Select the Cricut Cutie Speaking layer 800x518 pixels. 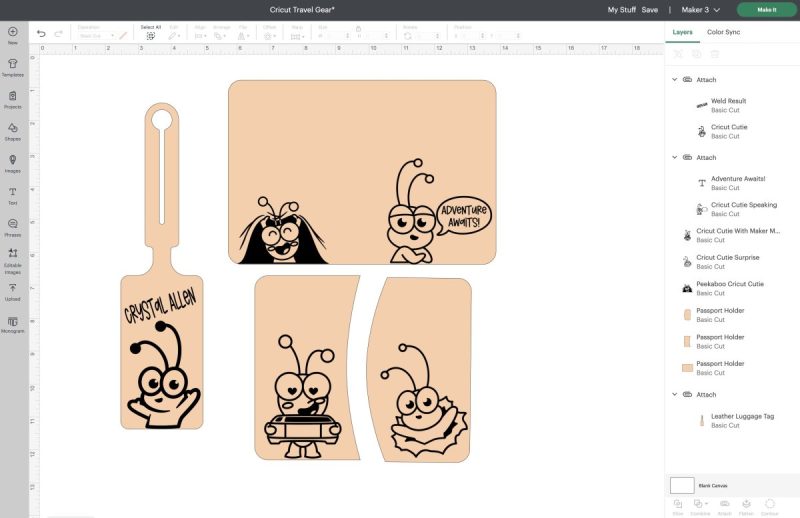(735, 209)
